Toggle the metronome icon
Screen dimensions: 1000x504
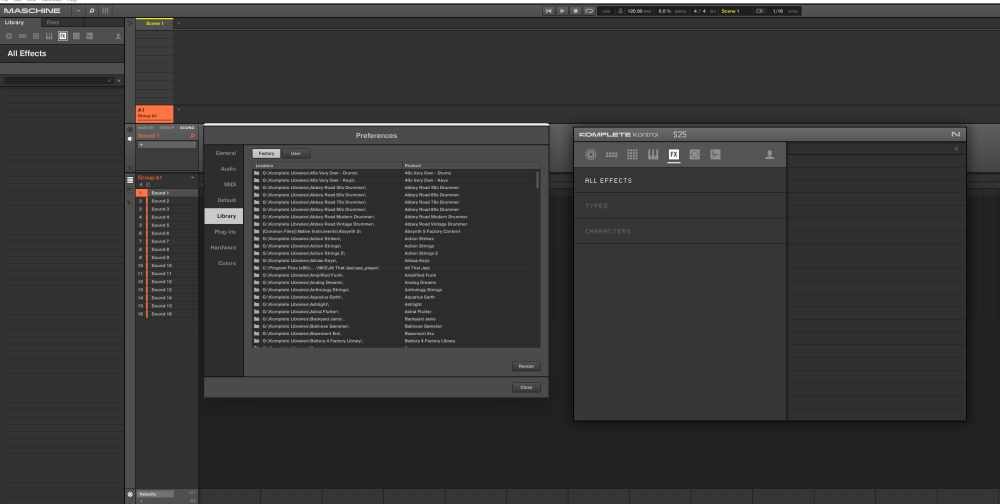point(621,11)
